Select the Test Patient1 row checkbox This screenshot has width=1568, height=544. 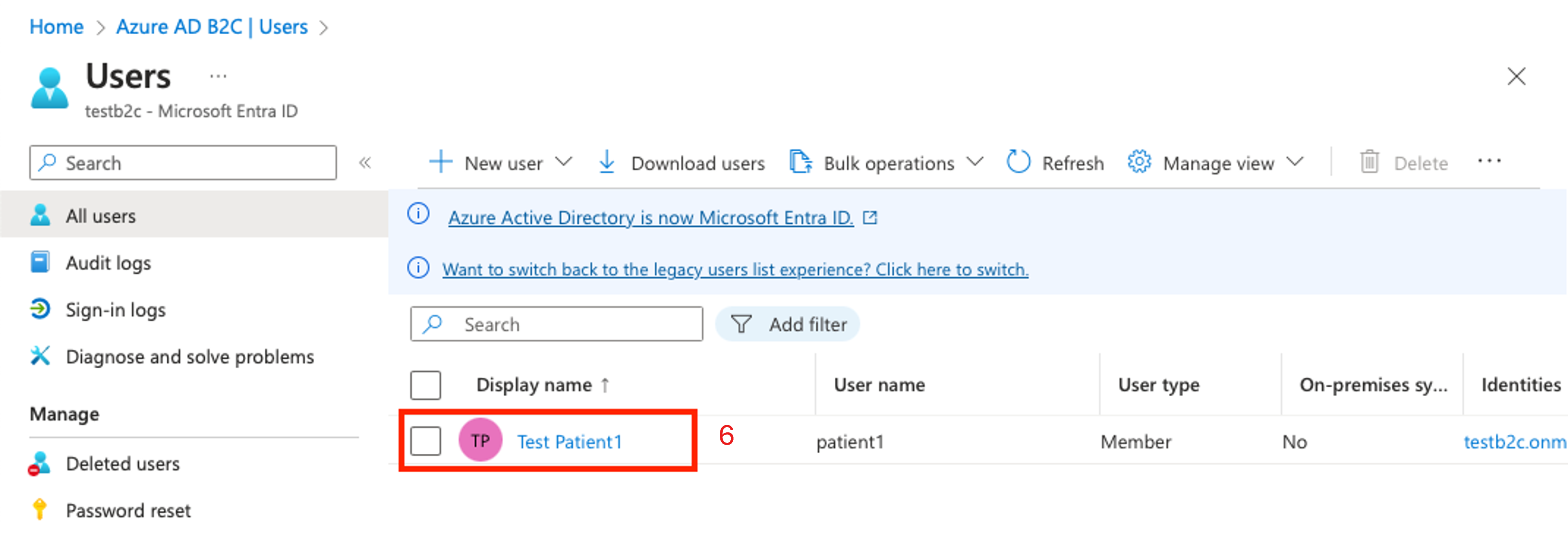coord(425,438)
